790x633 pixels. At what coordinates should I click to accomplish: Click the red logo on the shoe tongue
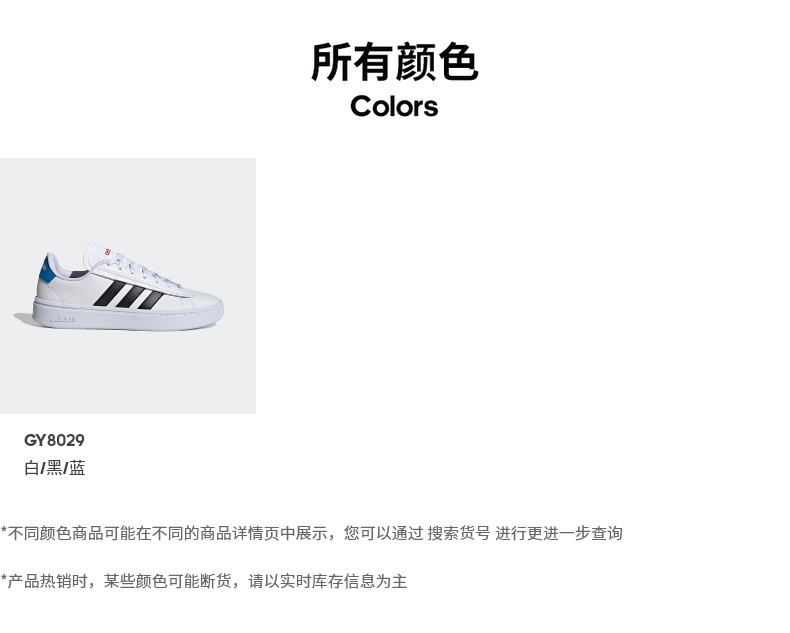point(107,250)
